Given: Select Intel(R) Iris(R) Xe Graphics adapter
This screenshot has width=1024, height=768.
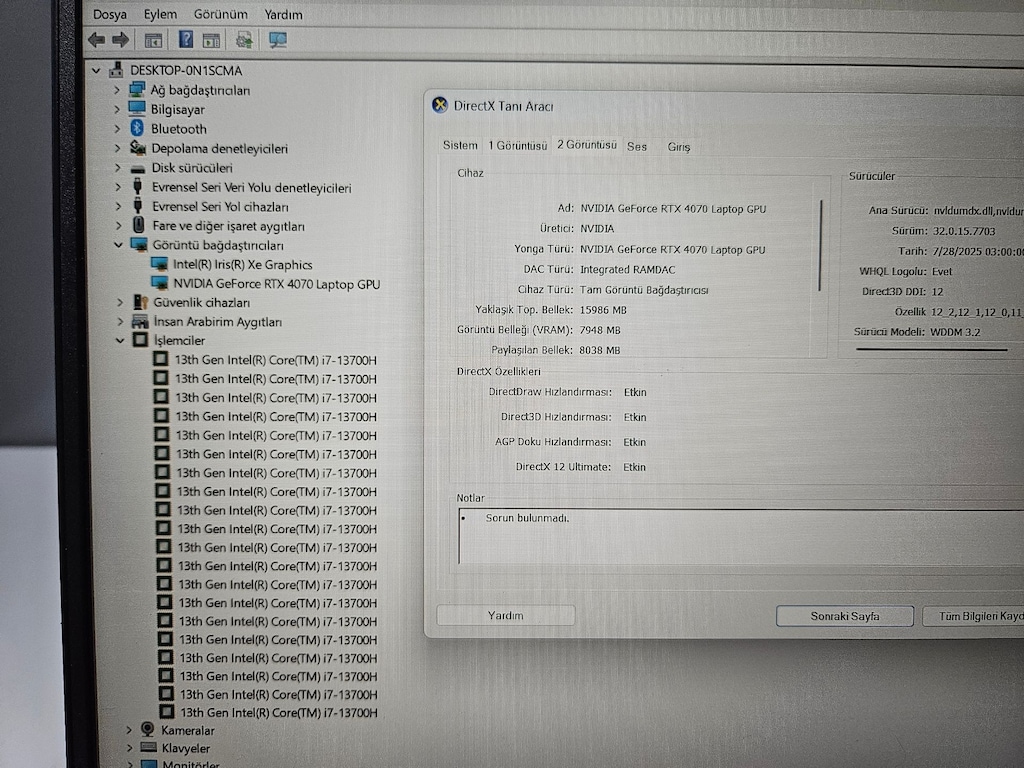Looking at the screenshot, I should 242,264.
